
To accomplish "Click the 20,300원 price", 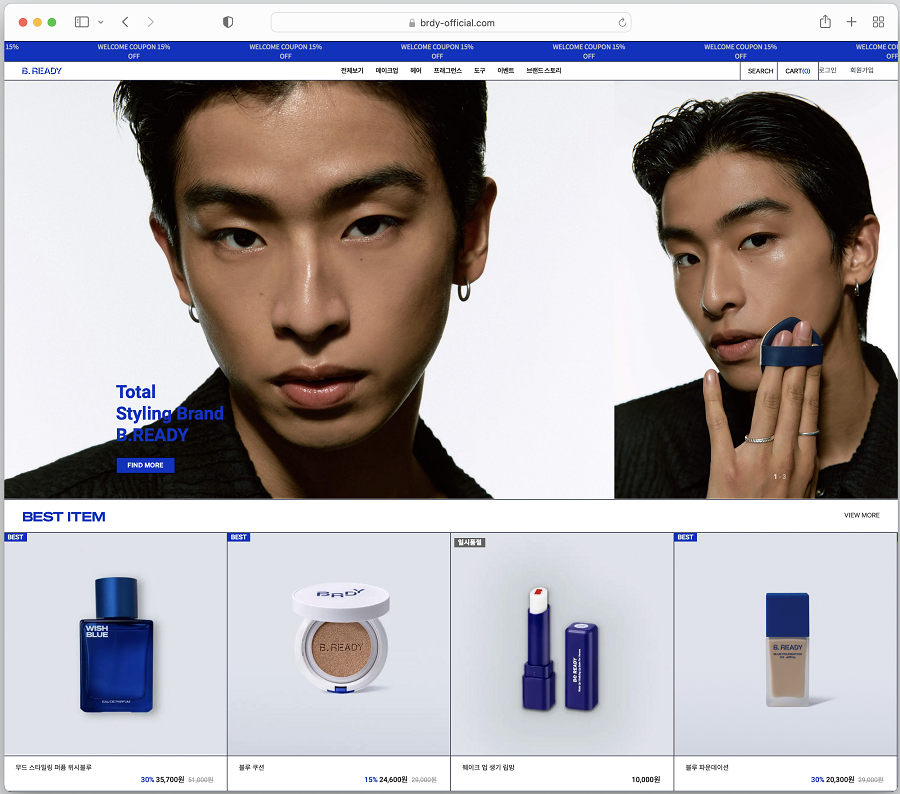I will point(840,780).
